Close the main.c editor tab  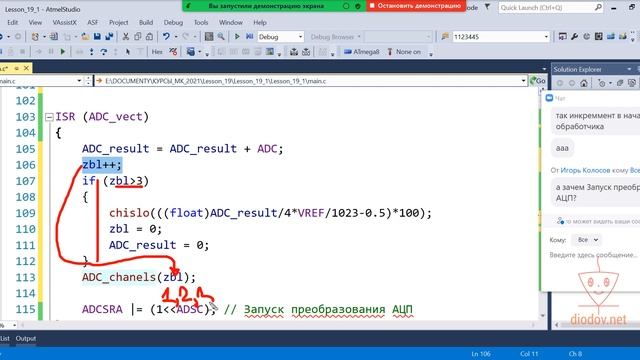26,68
